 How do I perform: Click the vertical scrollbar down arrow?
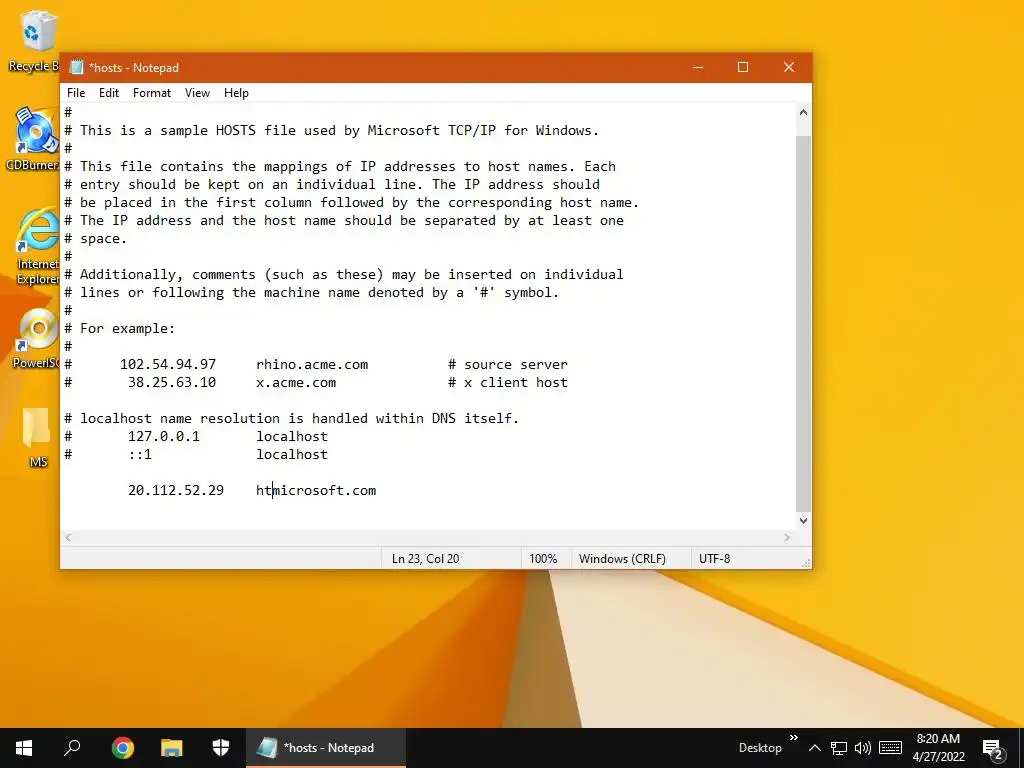click(803, 520)
